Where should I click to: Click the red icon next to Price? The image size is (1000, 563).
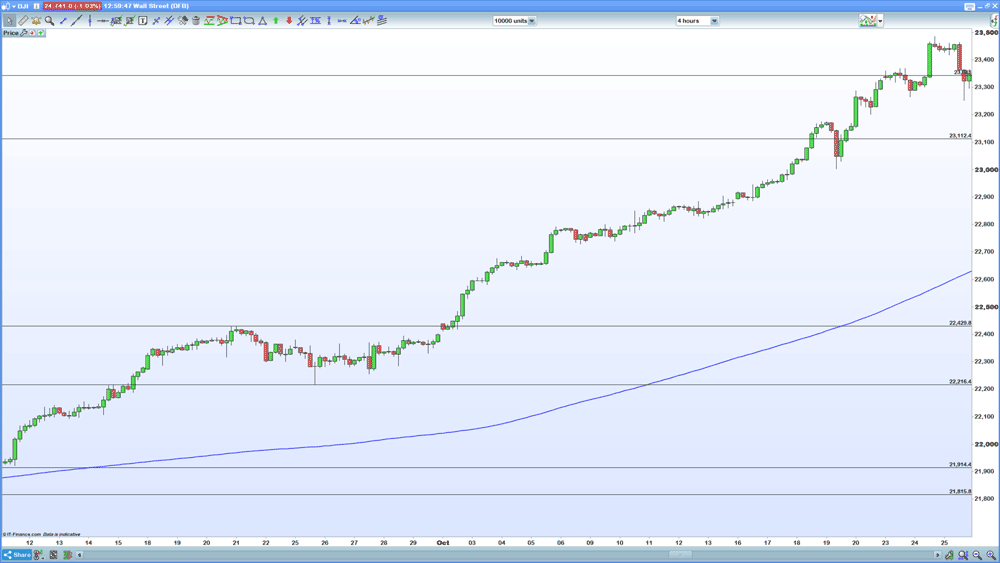click(32, 33)
